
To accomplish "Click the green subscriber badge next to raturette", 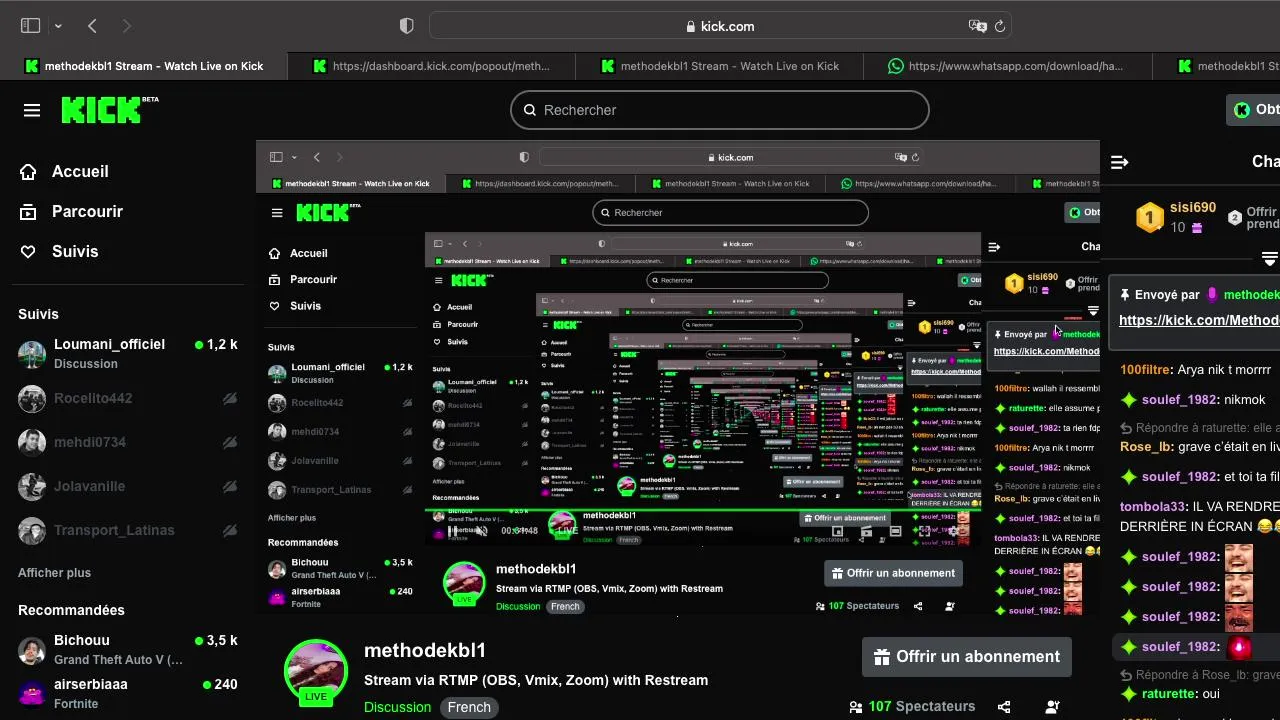I will tap(1129, 694).
